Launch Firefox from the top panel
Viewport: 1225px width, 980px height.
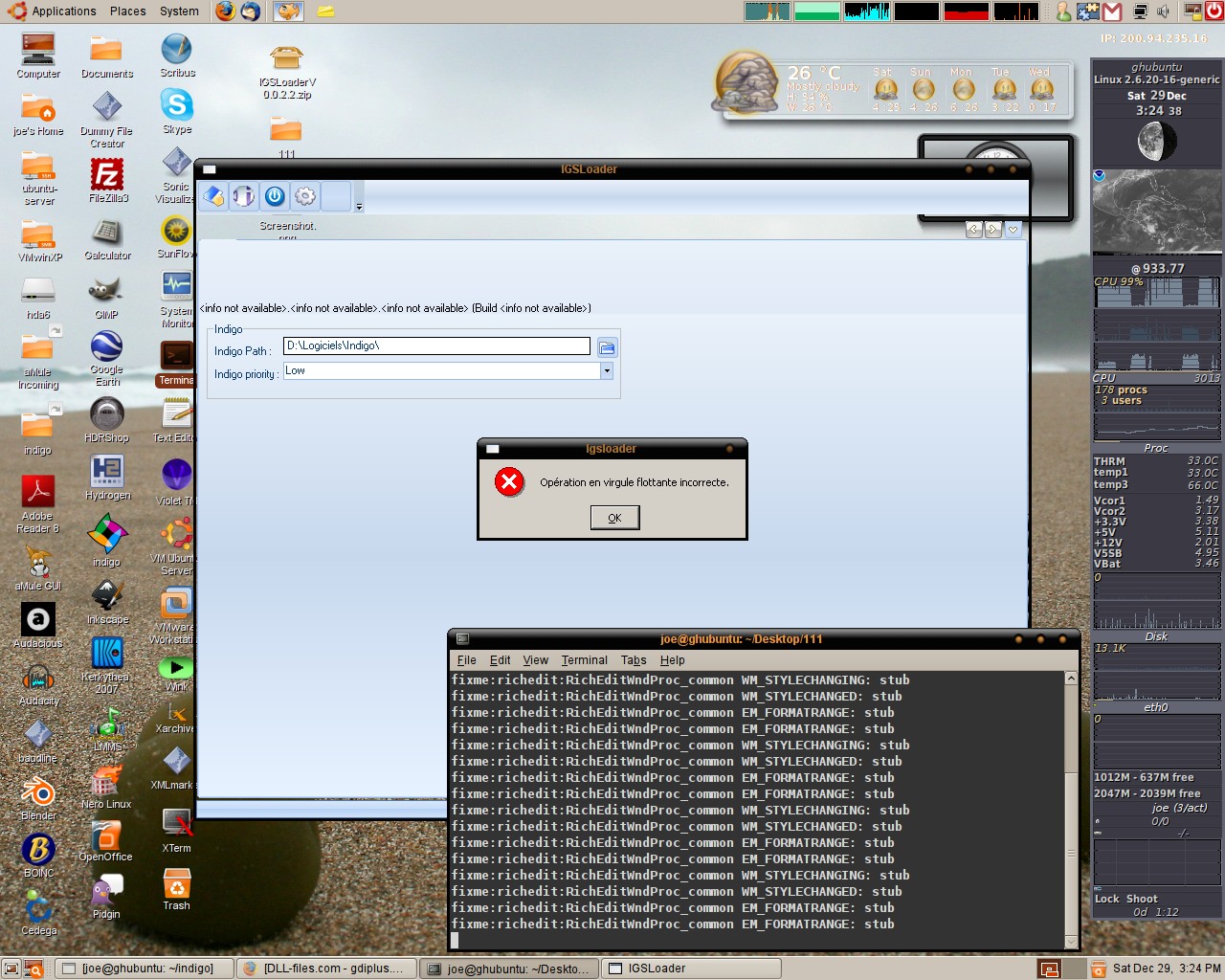(x=225, y=11)
